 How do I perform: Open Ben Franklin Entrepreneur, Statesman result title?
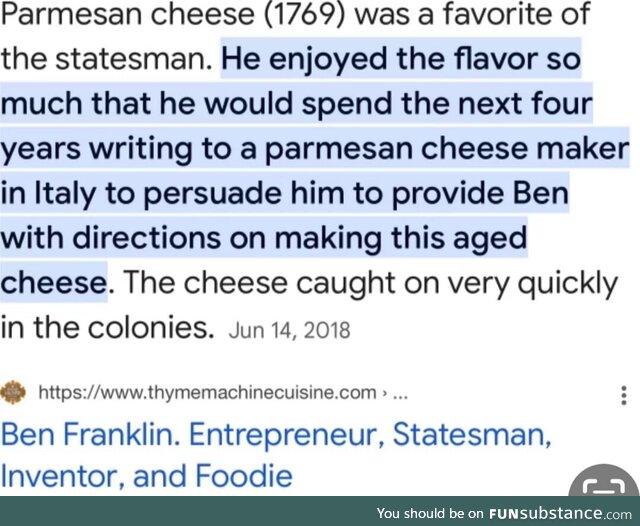[x=276, y=434]
